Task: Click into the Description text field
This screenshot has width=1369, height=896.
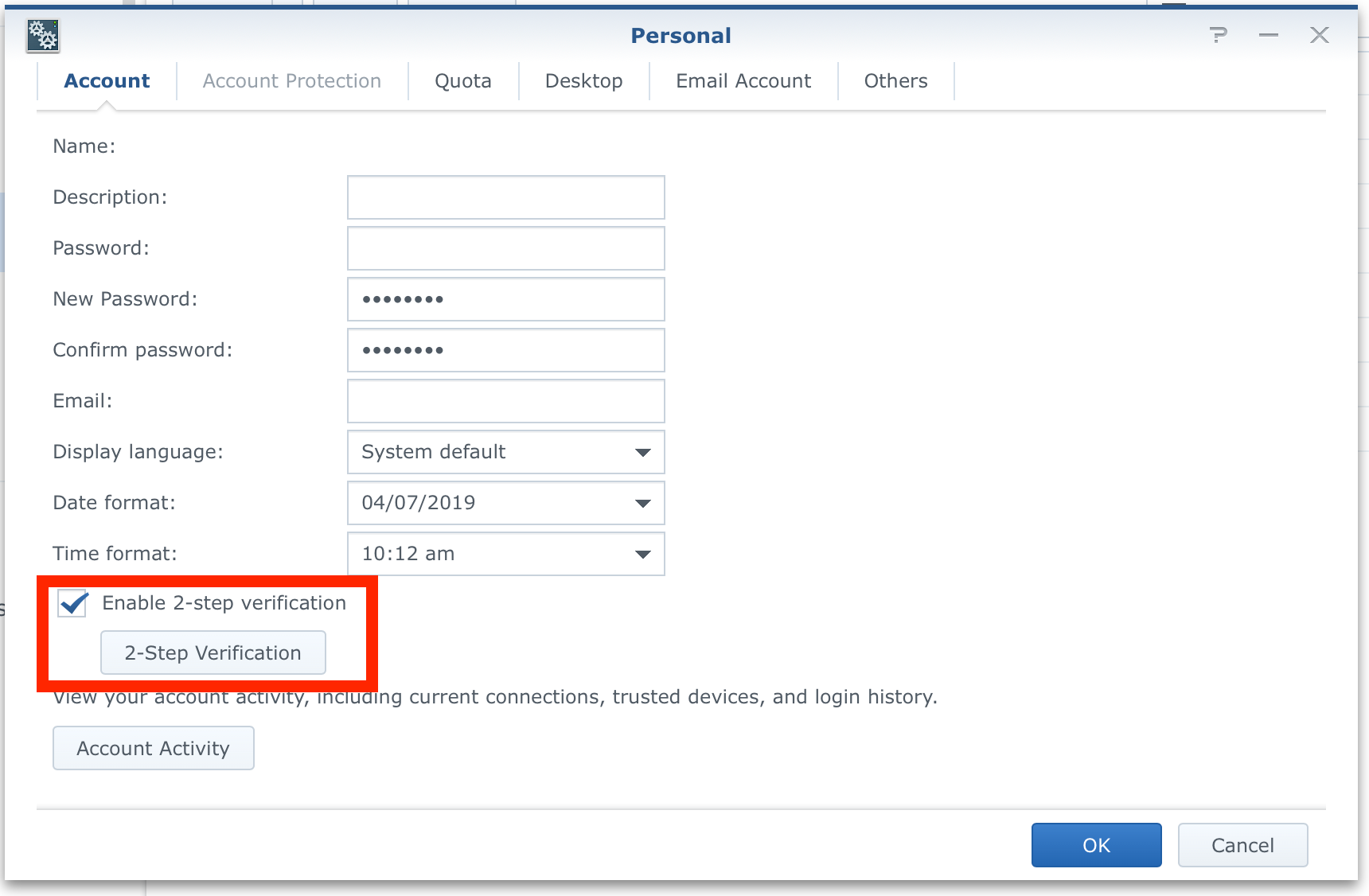Action: pos(505,197)
